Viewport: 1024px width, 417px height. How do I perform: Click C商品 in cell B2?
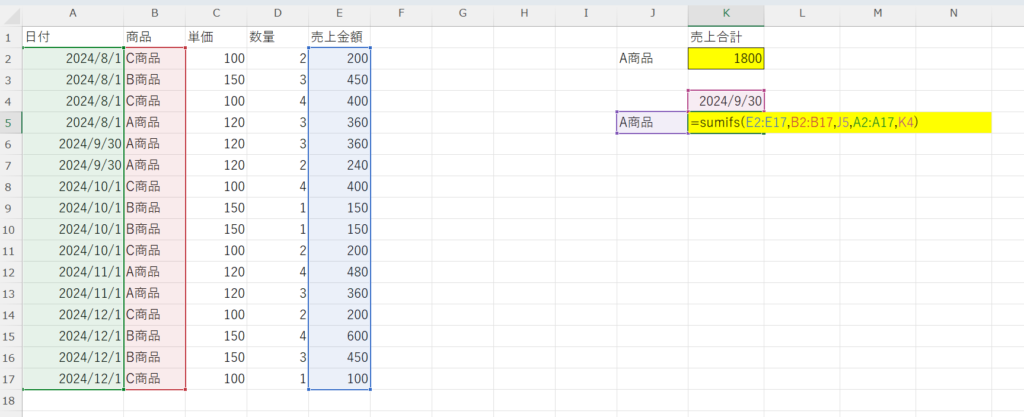pyautogui.click(x=154, y=59)
